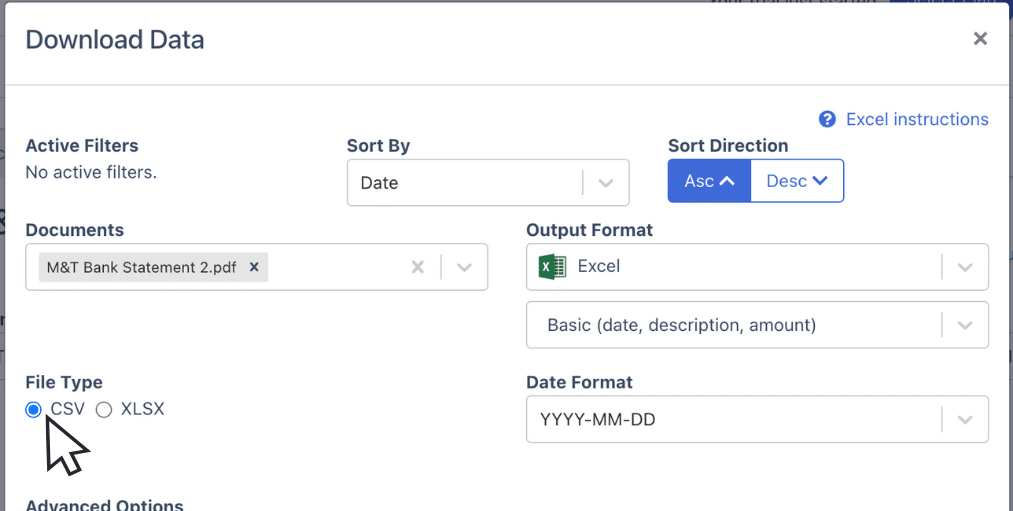Open the Output Format Excel dropdown
1013x511 pixels.
757,267
